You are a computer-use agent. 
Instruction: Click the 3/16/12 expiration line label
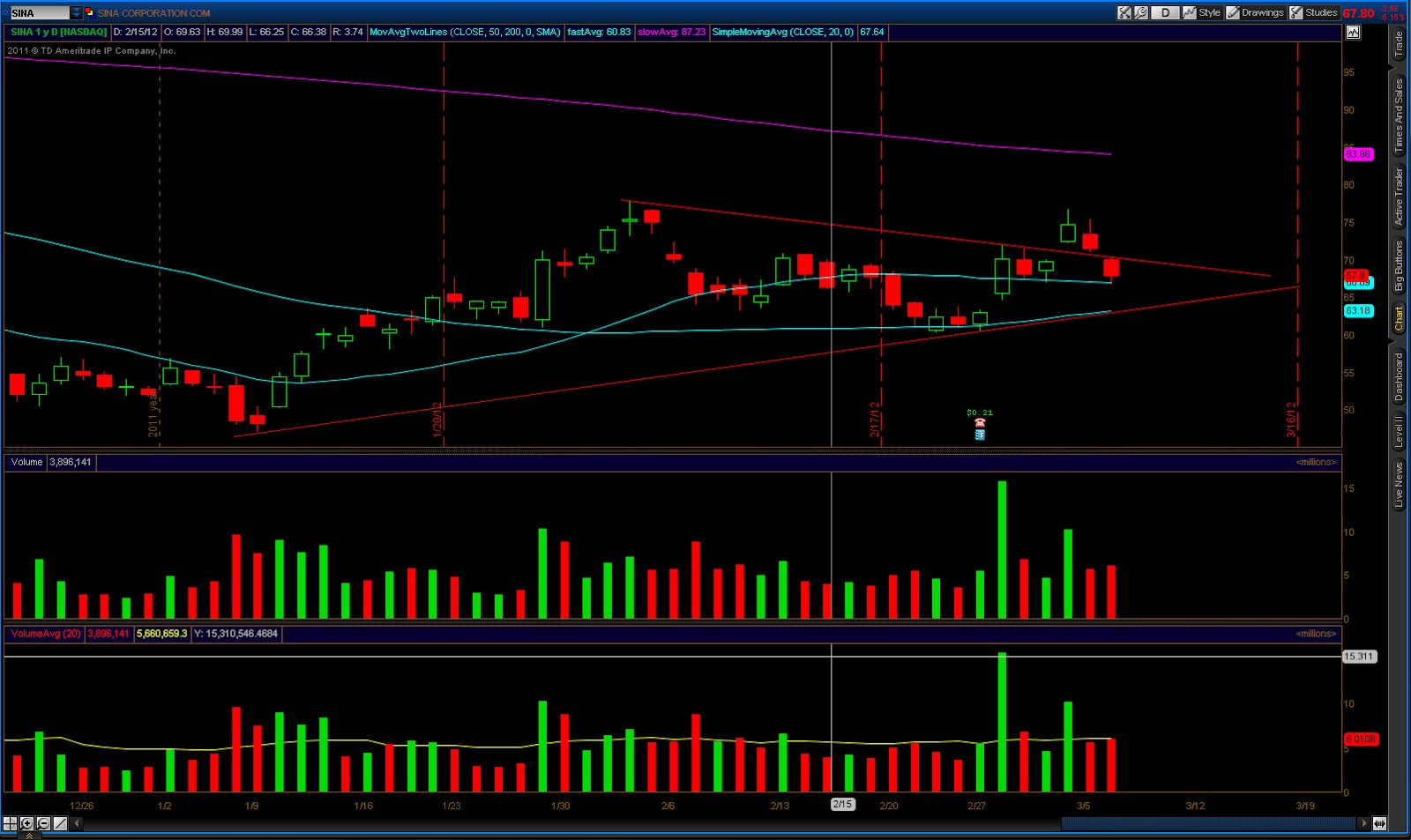point(1291,420)
